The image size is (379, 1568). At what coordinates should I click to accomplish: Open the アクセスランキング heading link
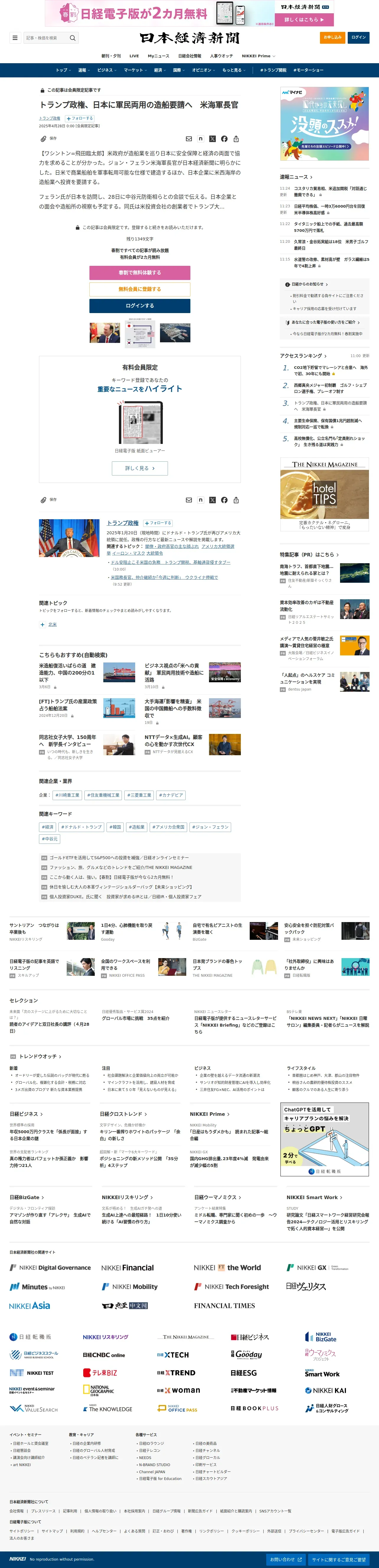[x=303, y=356]
